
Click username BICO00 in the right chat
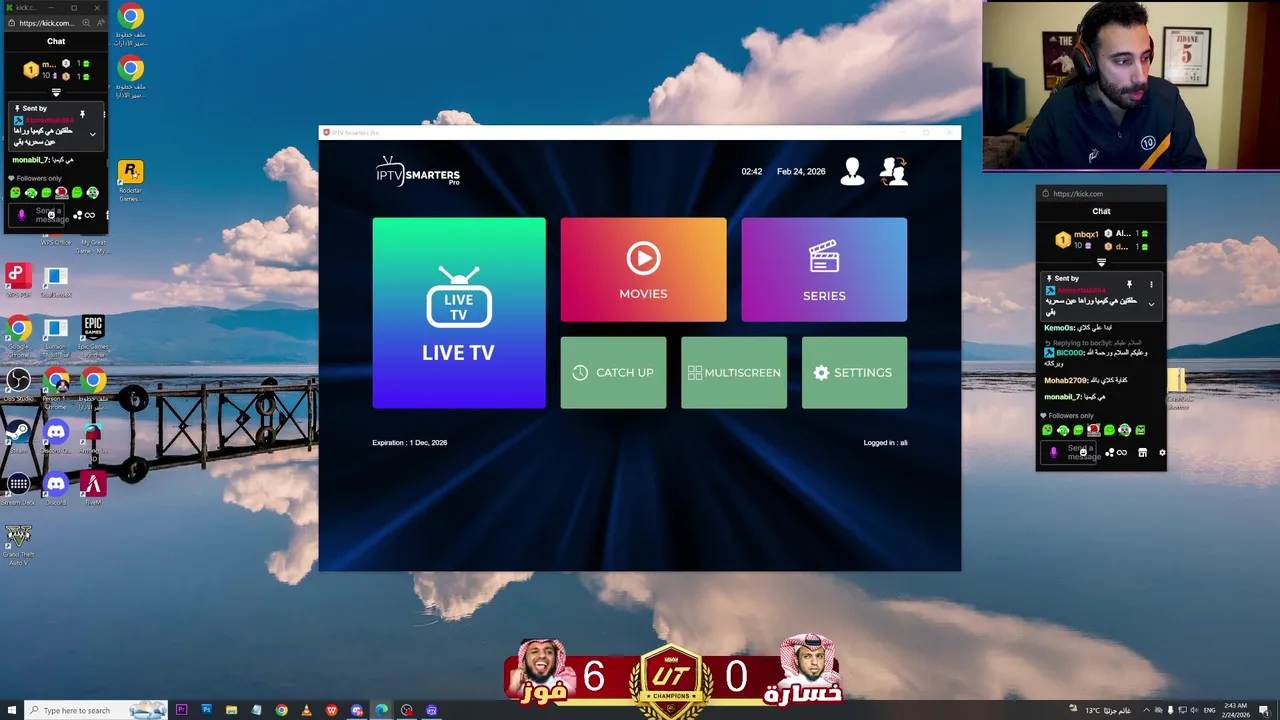(x=1069, y=353)
